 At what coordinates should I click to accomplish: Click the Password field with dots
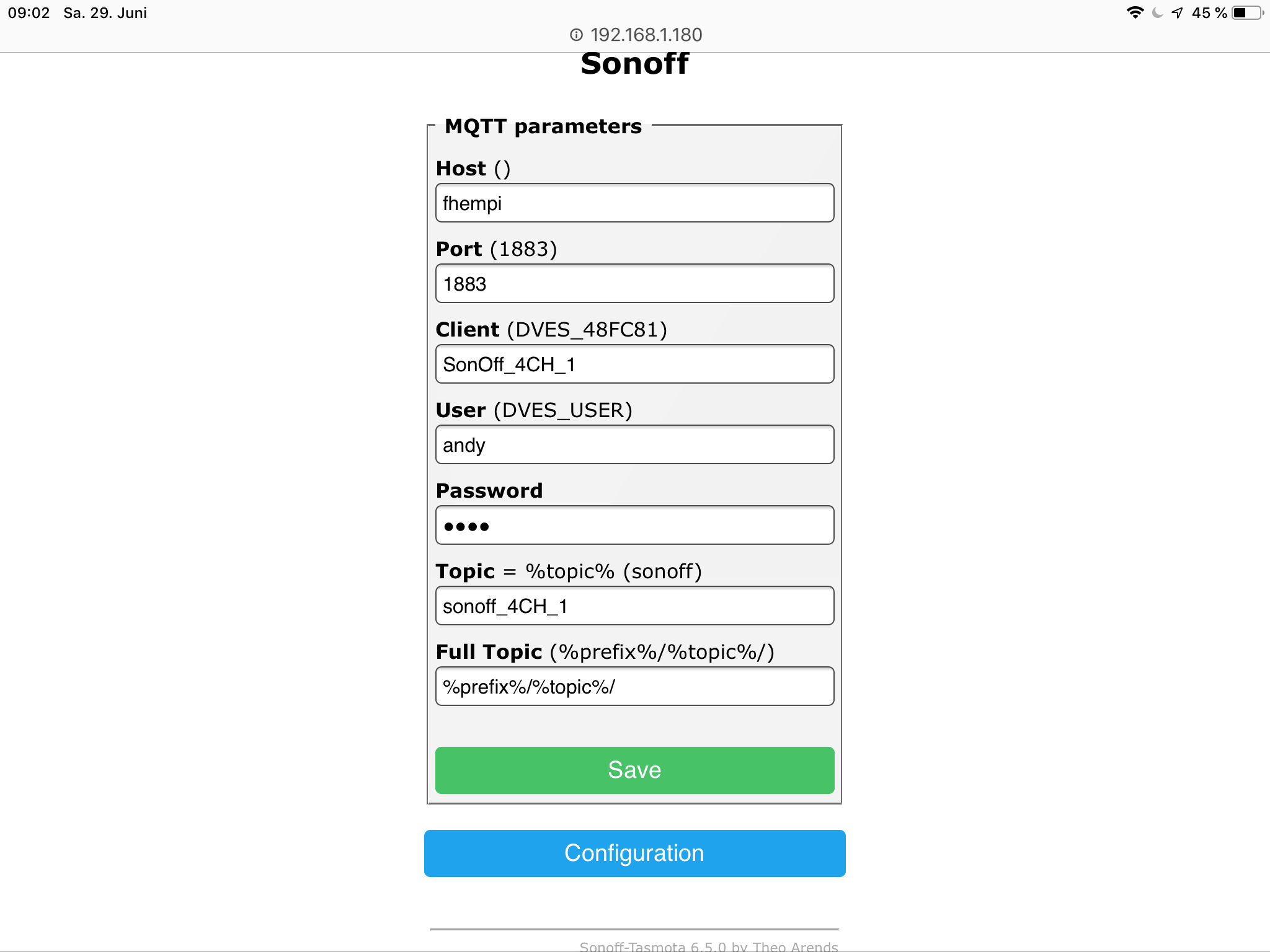pyautogui.click(x=634, y=526)
